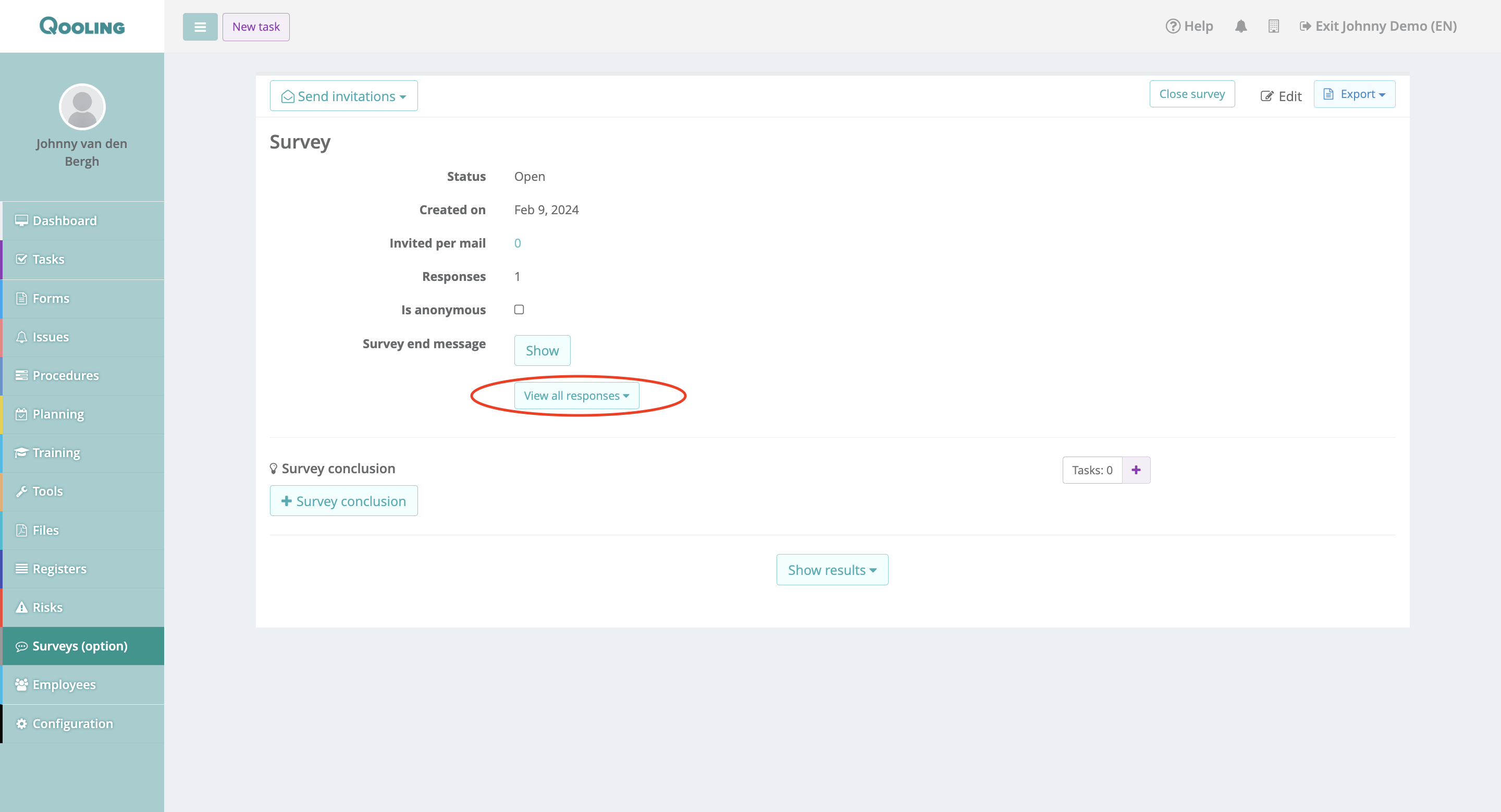Expand the Send invitations dropdown
Screen dimensions: 1501x812
click(x=344, y=96)
